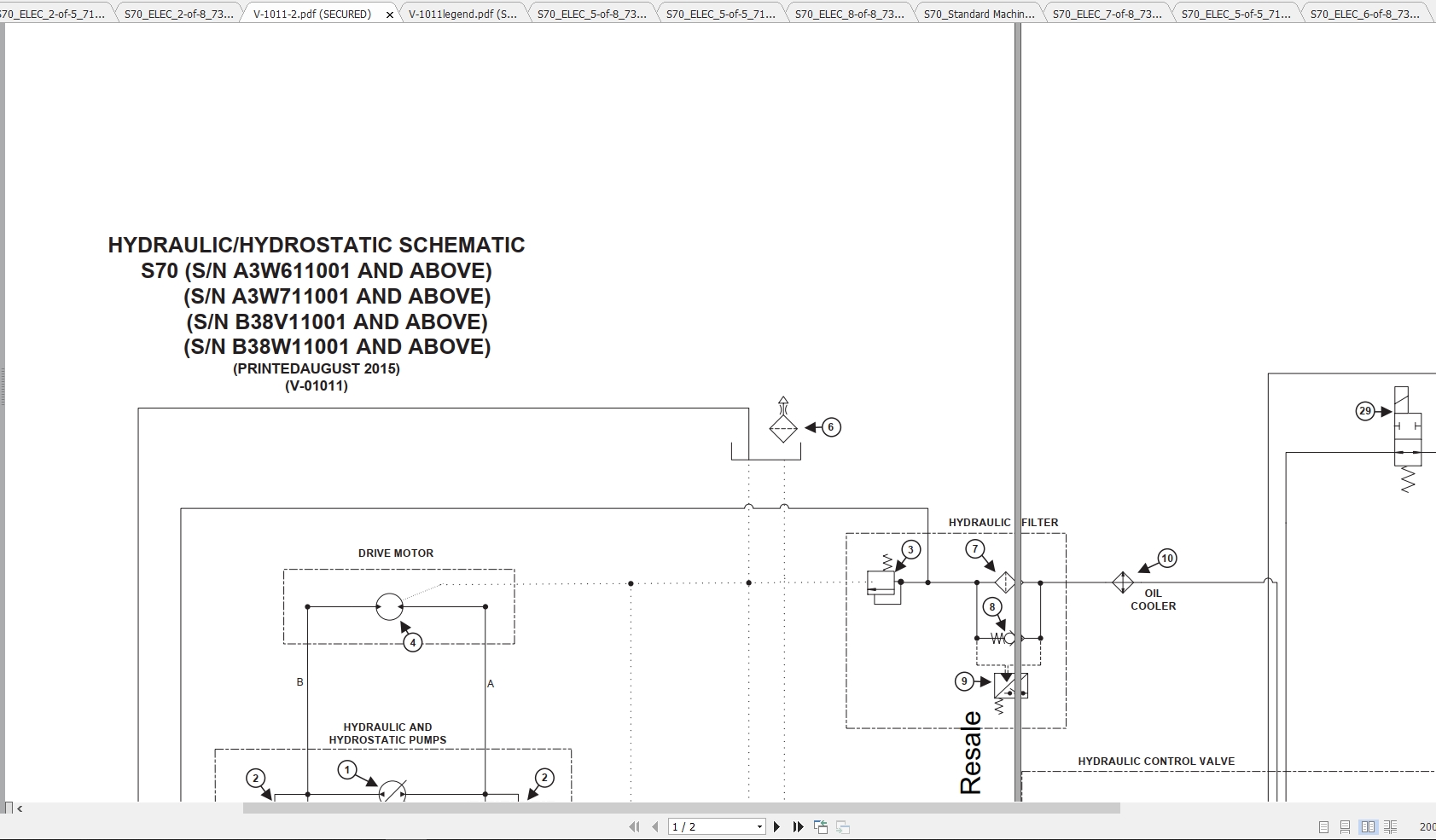Image resolution: width=1436 pixels, height=840 pixels.
Task: Navigate to previous page with arrow button
Action: click(655, 826)
